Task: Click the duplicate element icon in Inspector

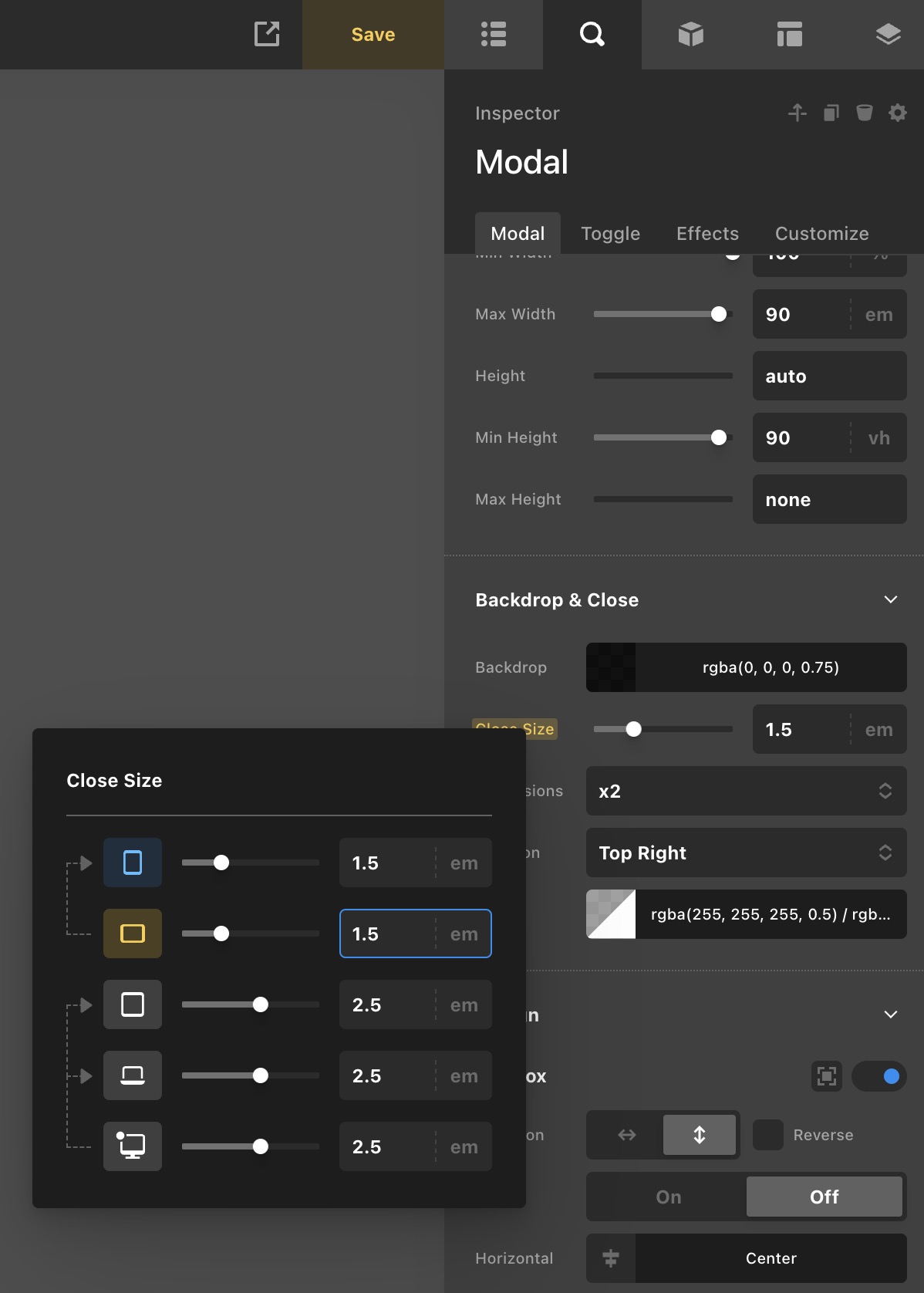Action: [831, 113]
